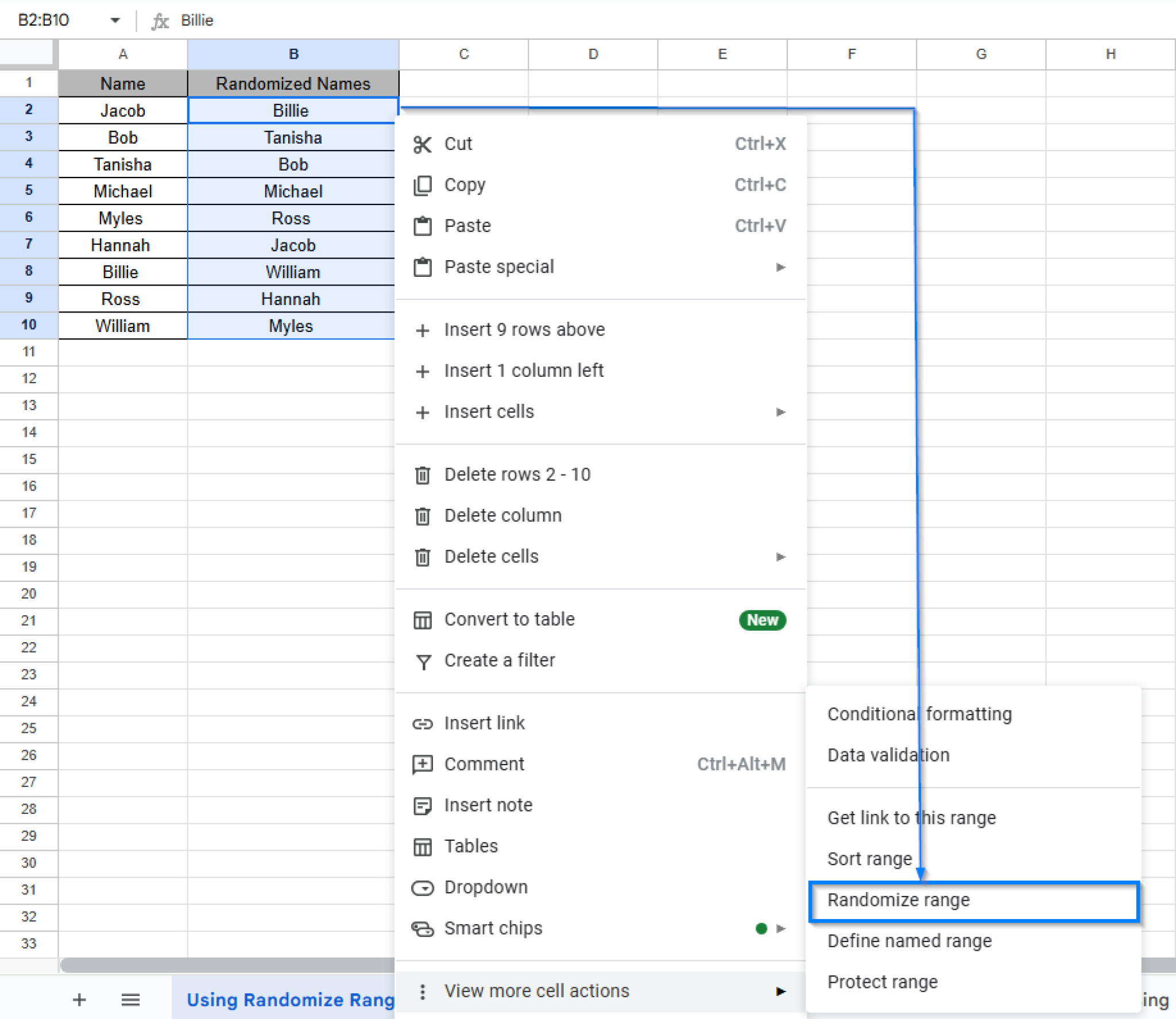
Task: Click the Copy icon
Action: (423, 186)
